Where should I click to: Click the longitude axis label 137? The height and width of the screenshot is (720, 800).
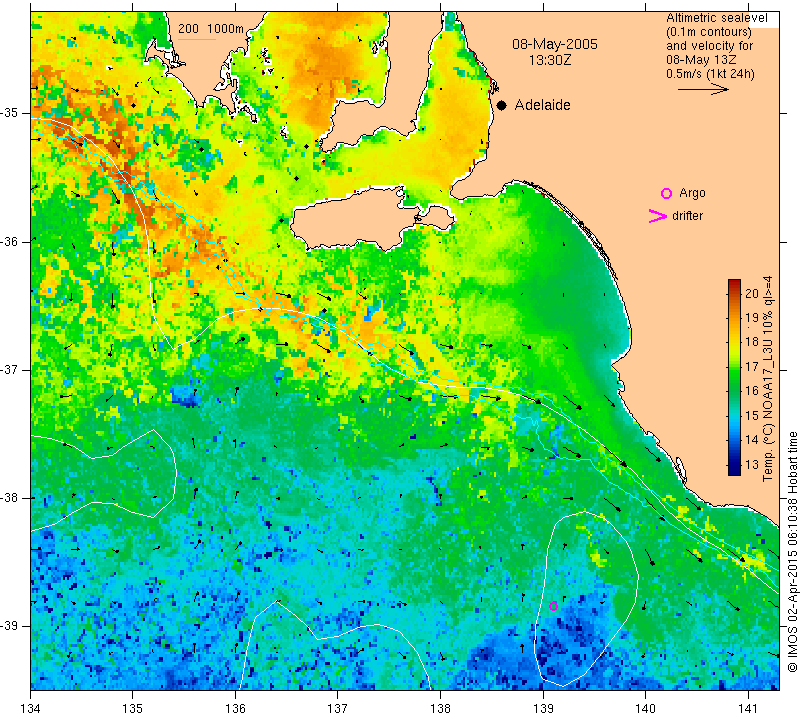(338, 708)
